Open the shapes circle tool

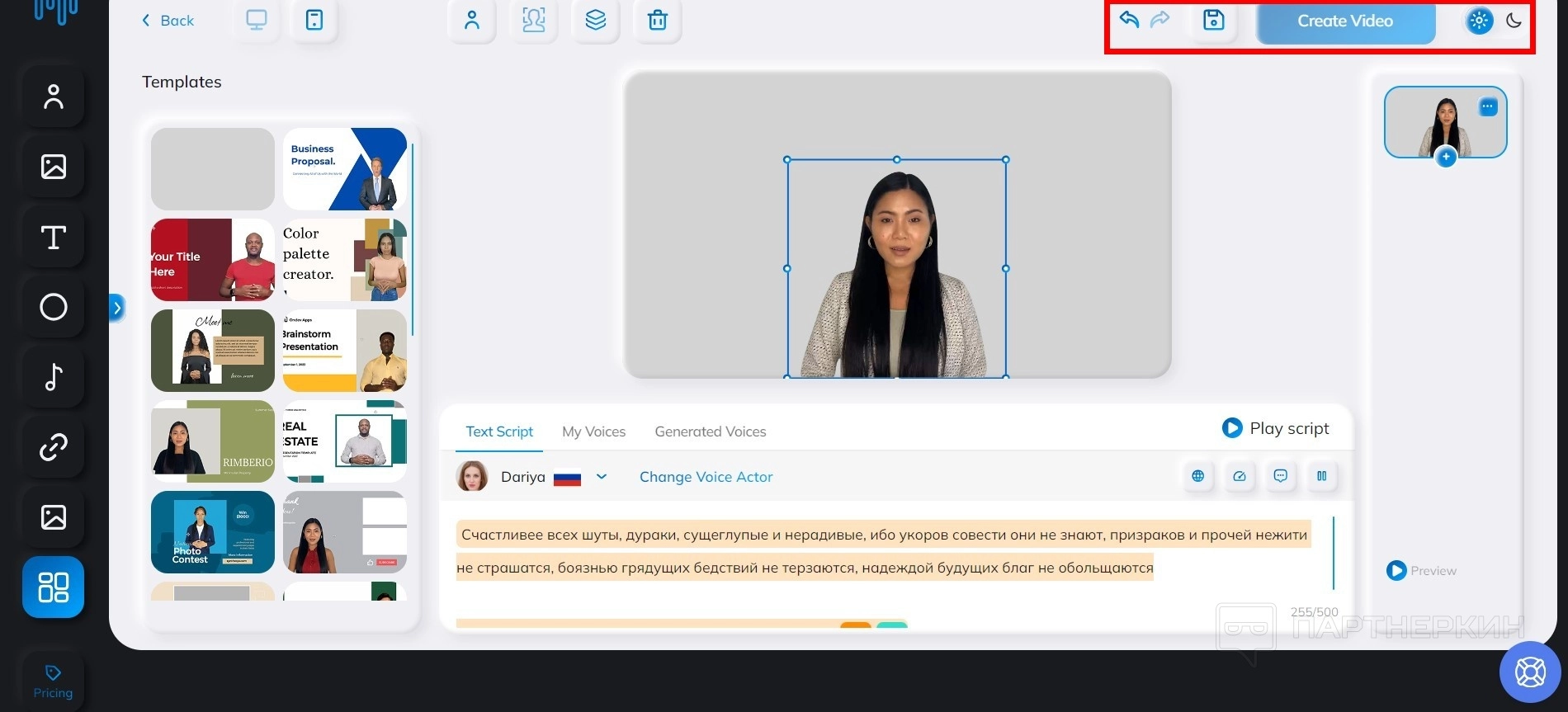tap(54, 307)
